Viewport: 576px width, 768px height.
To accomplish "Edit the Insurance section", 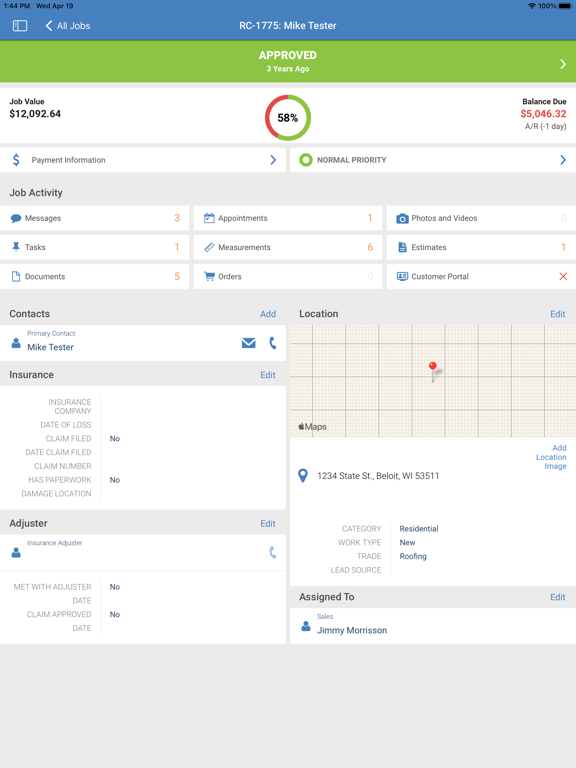I will (268, 375).
